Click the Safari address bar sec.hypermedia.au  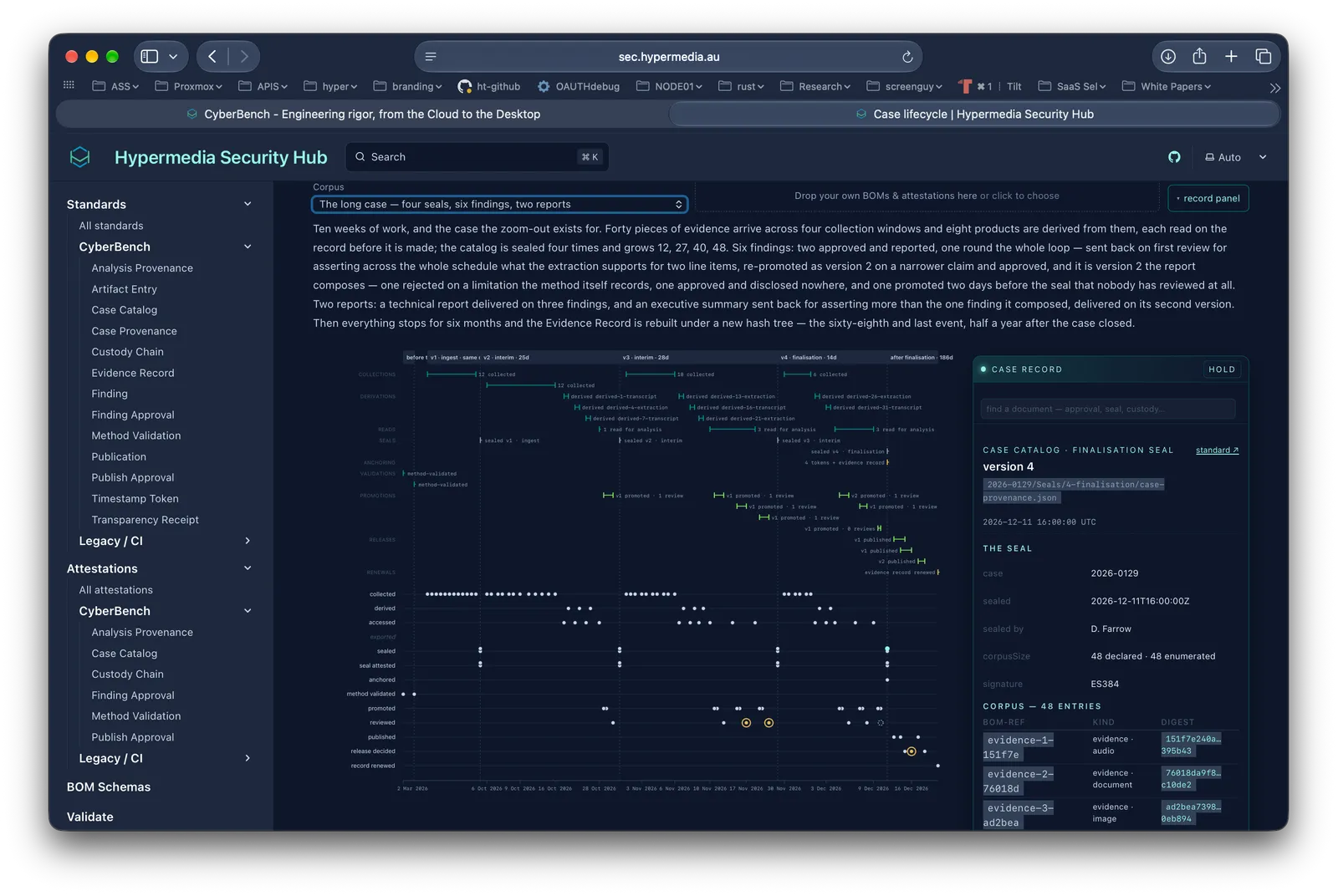pos(669,57)
